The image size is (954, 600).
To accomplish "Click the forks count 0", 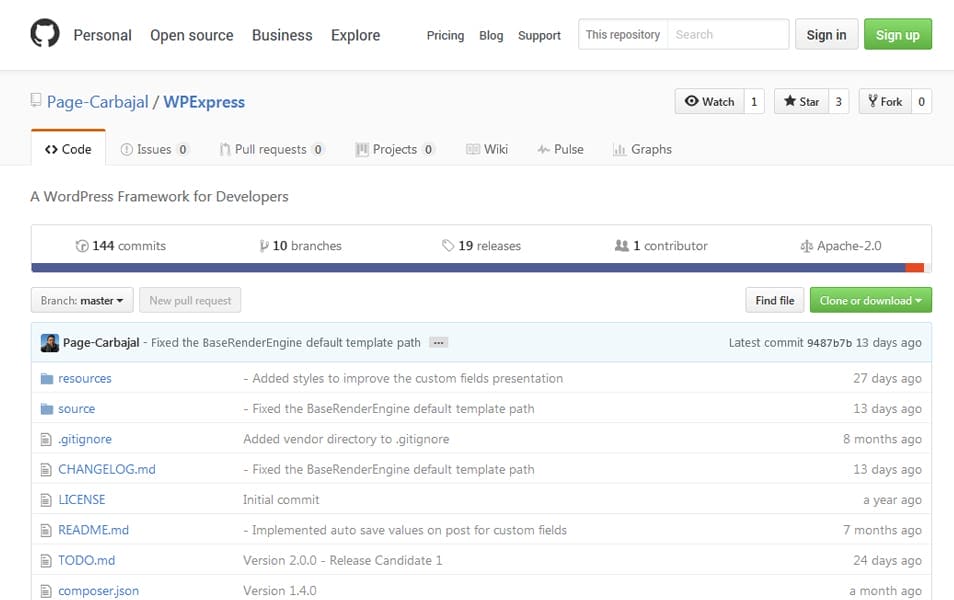I will point(921,102).
